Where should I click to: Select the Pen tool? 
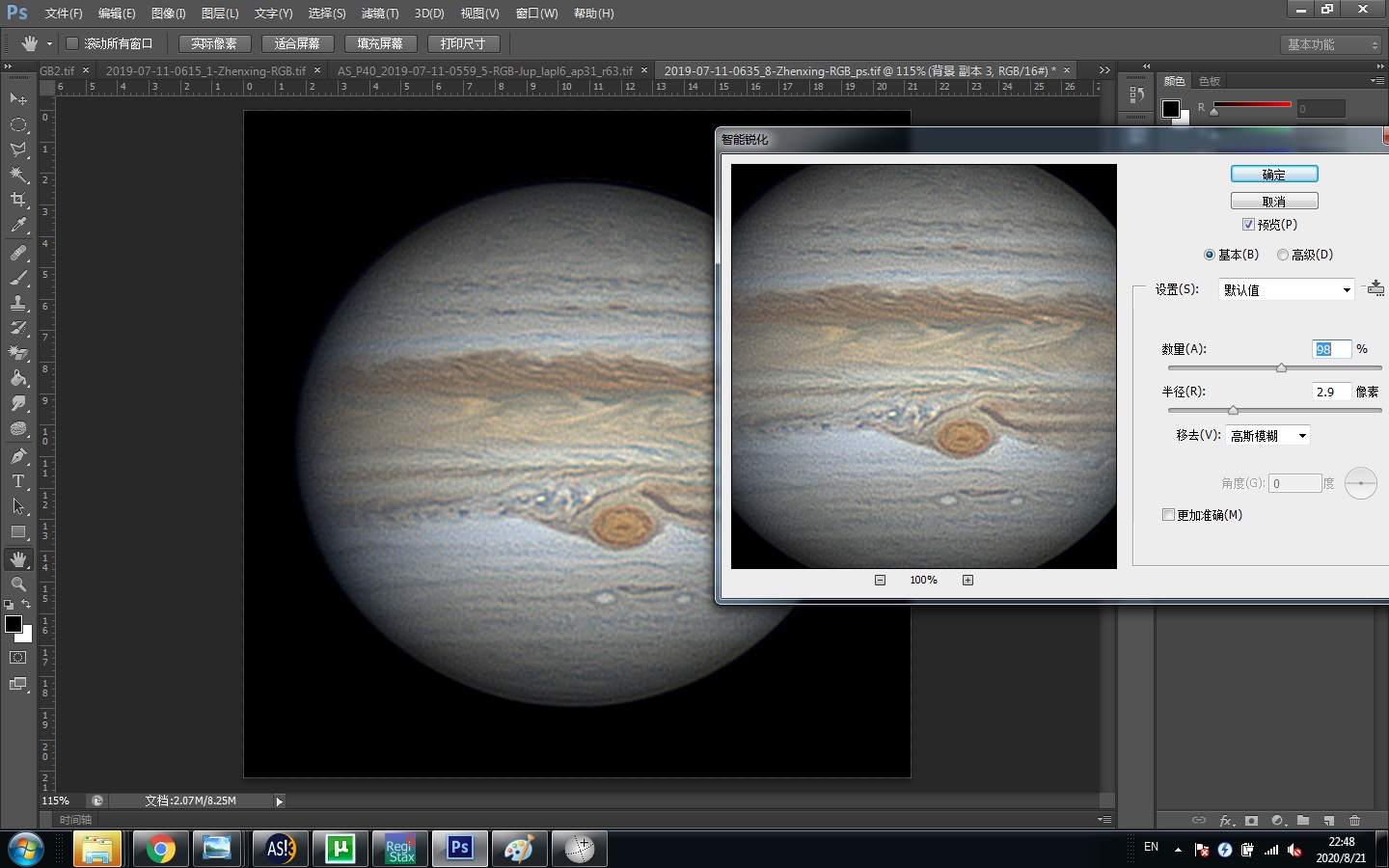18,456
